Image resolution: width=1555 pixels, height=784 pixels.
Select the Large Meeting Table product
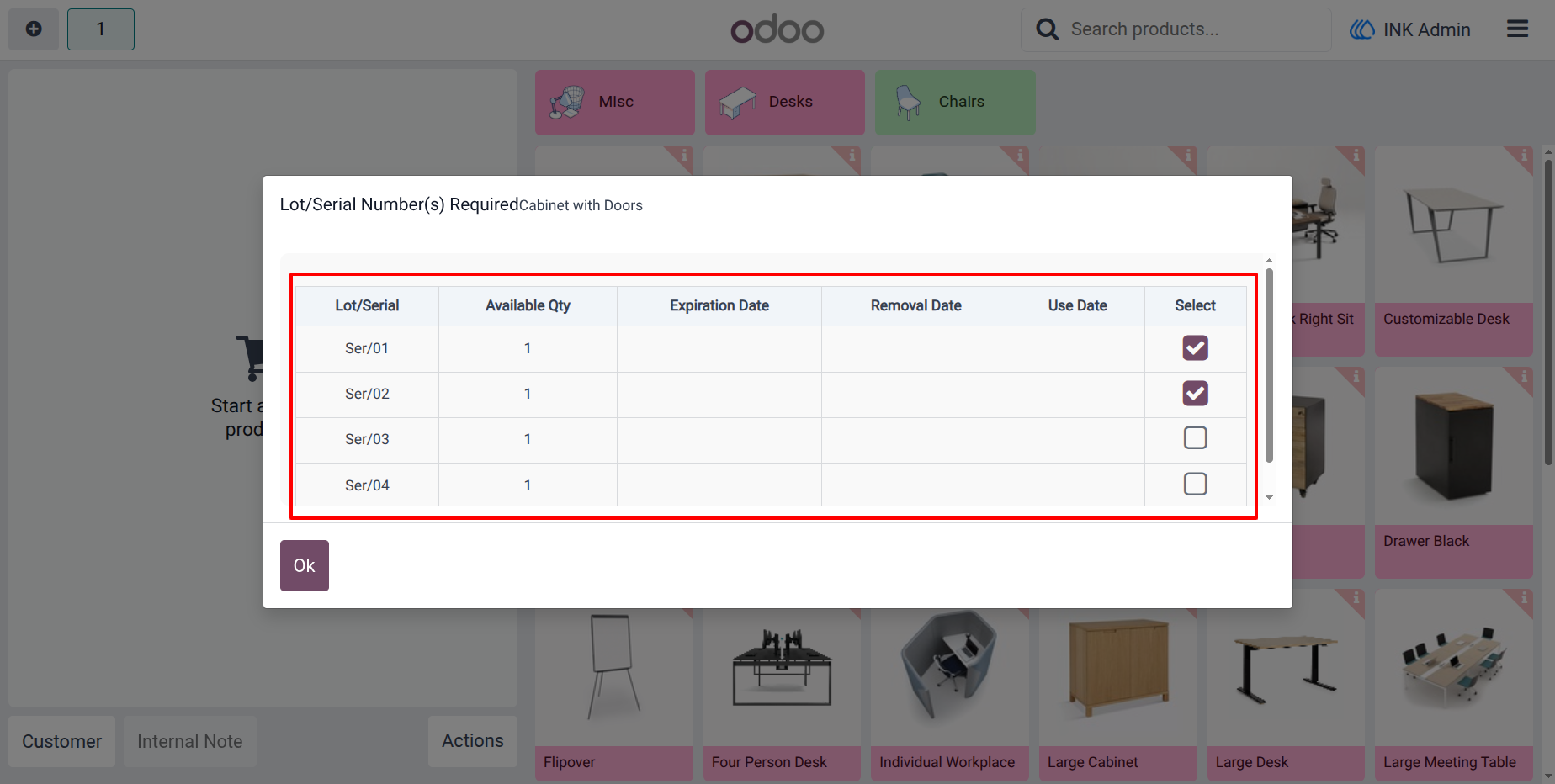click(1454, 686)
